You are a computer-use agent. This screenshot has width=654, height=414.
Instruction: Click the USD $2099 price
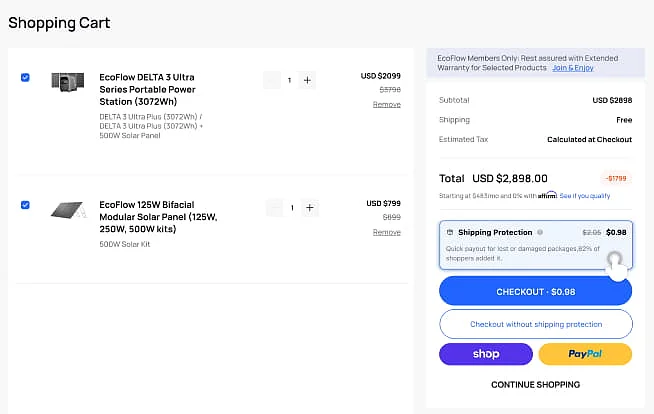coord(380,76)
